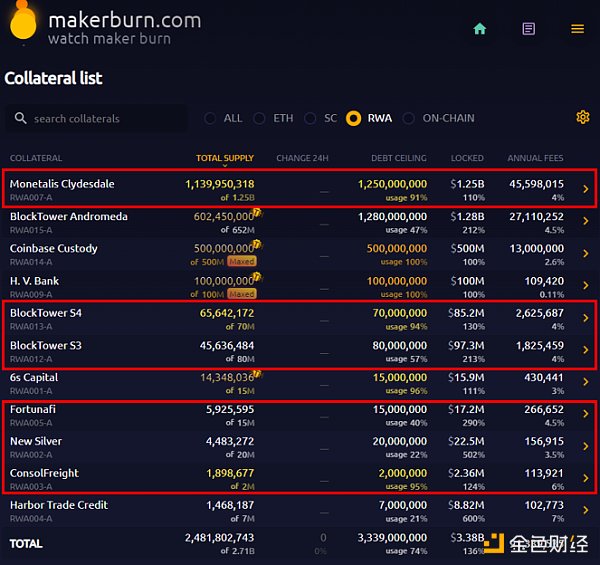Click total debt ceiling 3,339,000,000

(392, 537)
